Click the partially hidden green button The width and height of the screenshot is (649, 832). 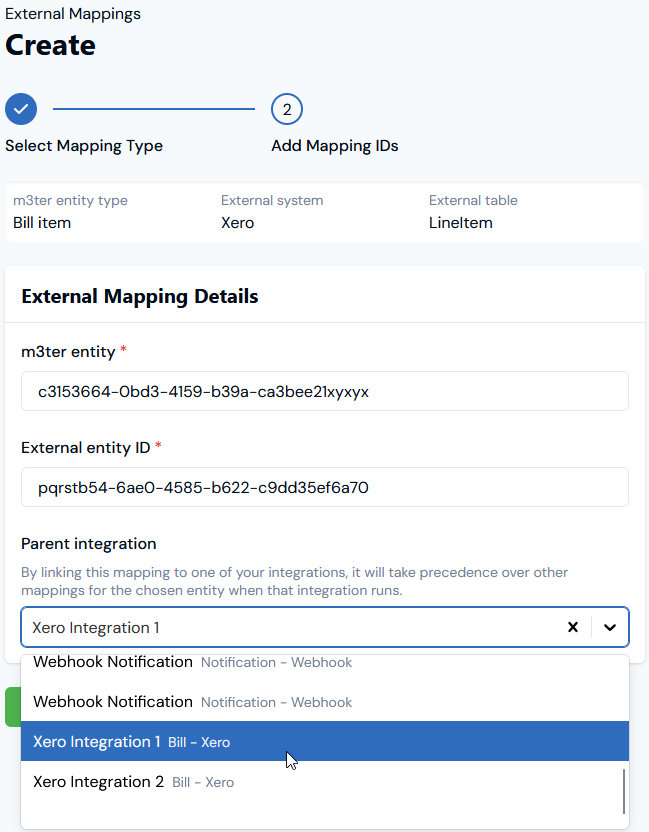point(13,707)
